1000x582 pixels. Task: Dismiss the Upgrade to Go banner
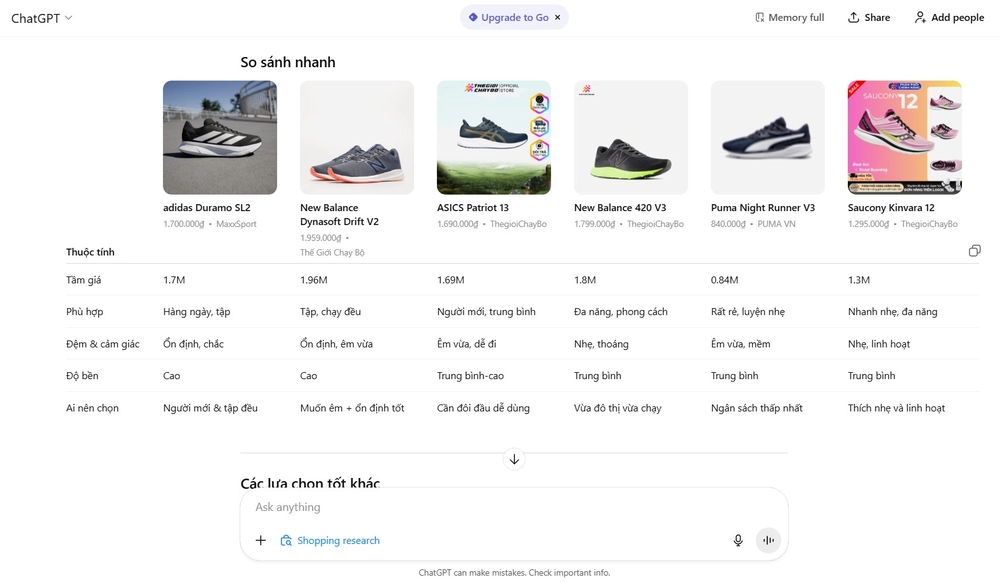coord(558,18)
